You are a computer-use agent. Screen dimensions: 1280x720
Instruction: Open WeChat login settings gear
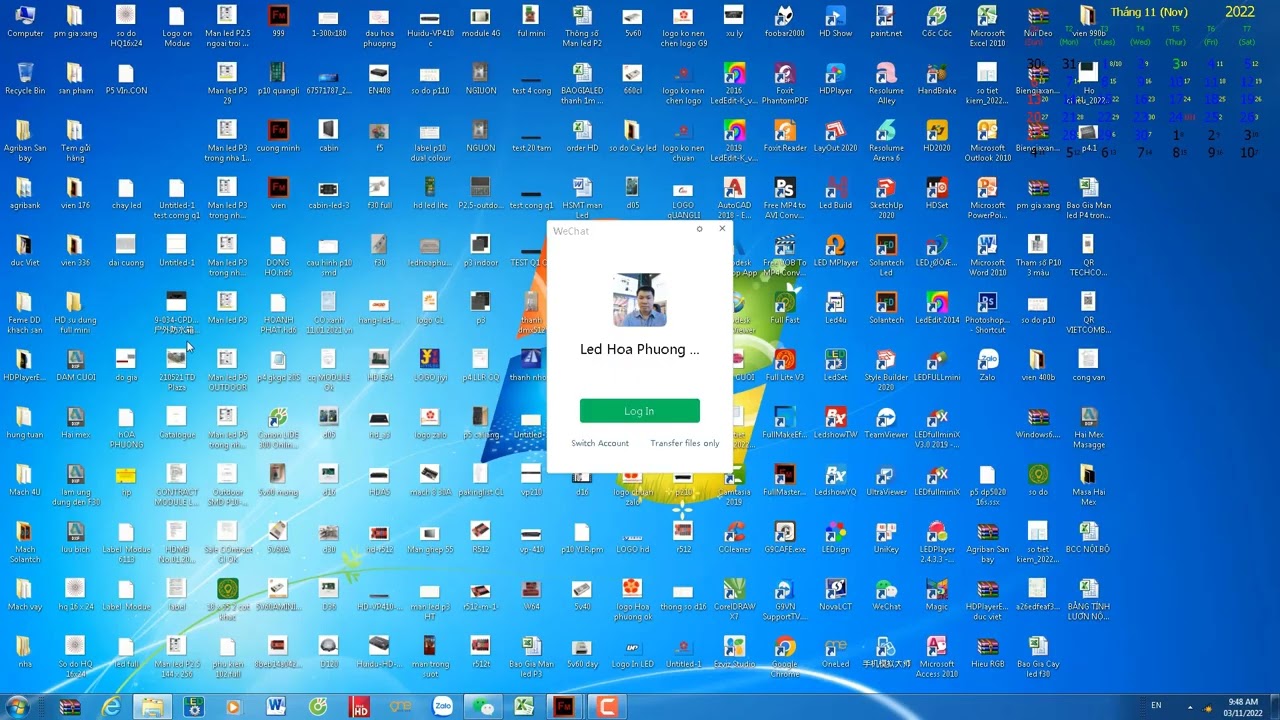click(699, 229)
